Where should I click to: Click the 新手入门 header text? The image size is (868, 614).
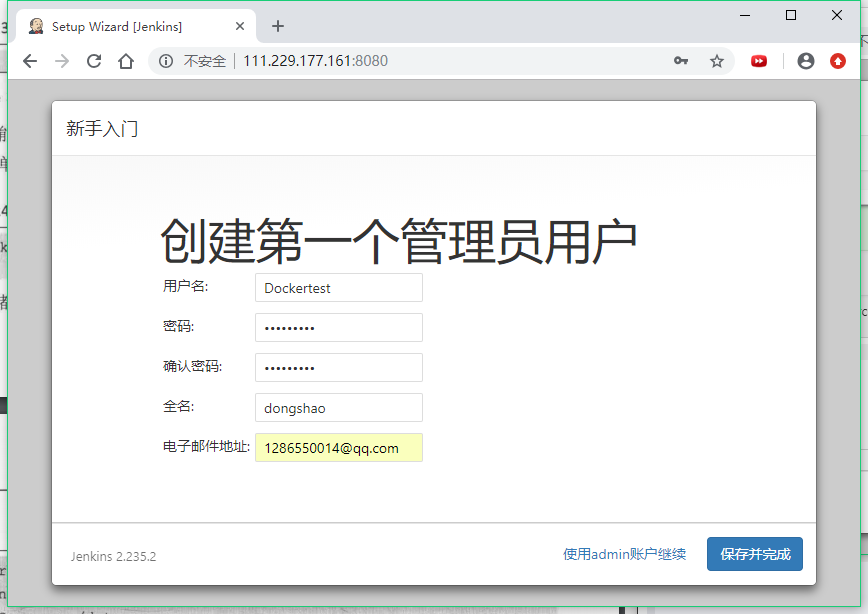pyautogui.click(x=102, y=128)
